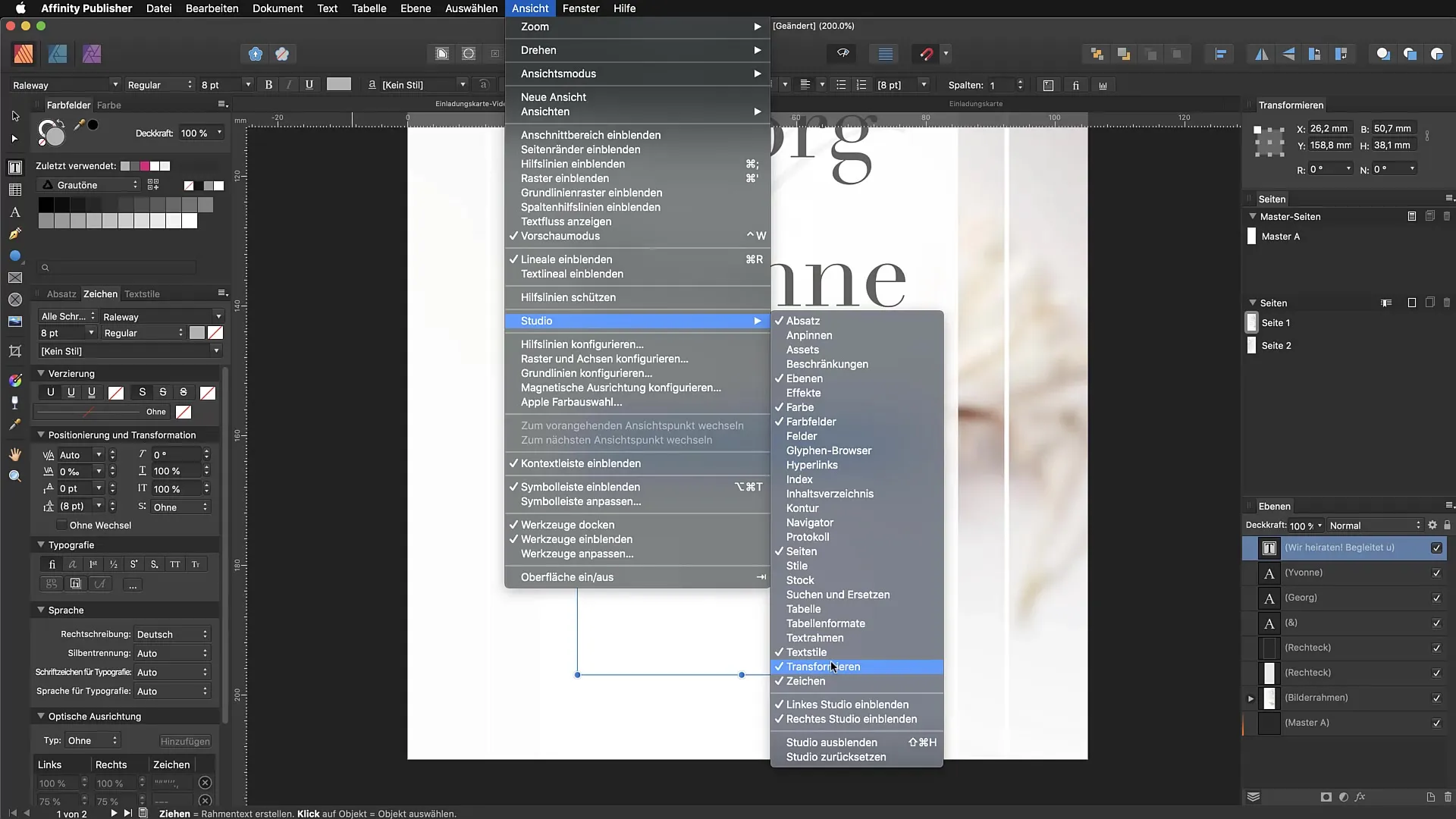Click flip horizontal toolbar icon

coord(1261,54)
